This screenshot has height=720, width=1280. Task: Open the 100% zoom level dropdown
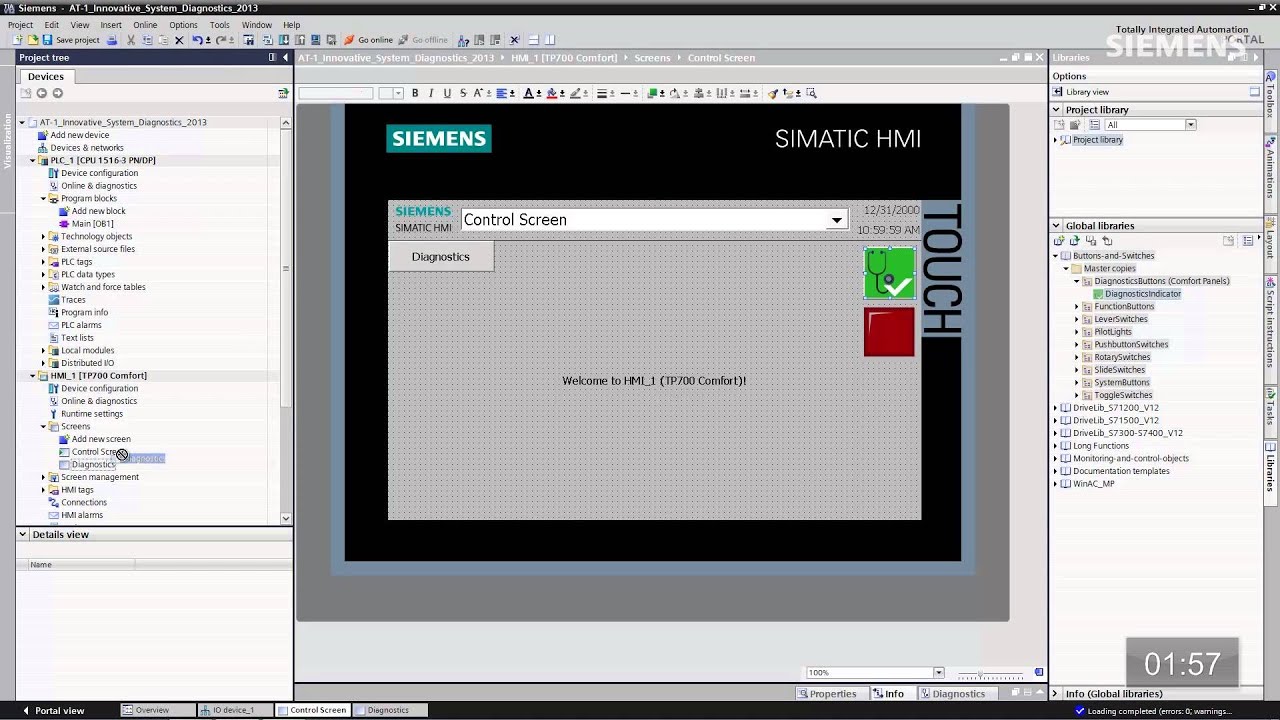(938, 673)
